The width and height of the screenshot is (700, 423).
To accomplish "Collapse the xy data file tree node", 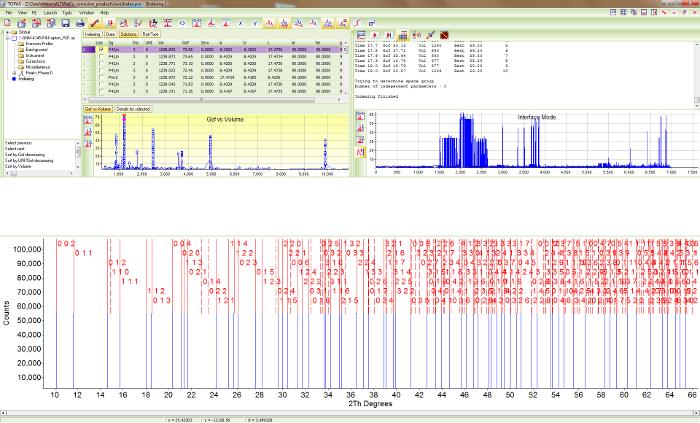I will 8,39.
